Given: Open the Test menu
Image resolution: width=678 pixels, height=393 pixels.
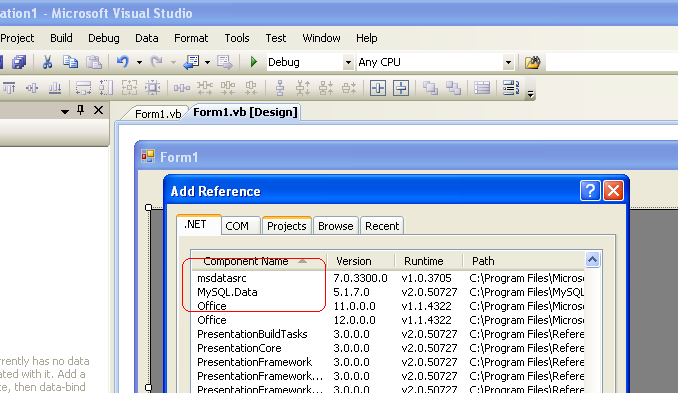Looking at the screenshot, I should click(x=276, y=38).
